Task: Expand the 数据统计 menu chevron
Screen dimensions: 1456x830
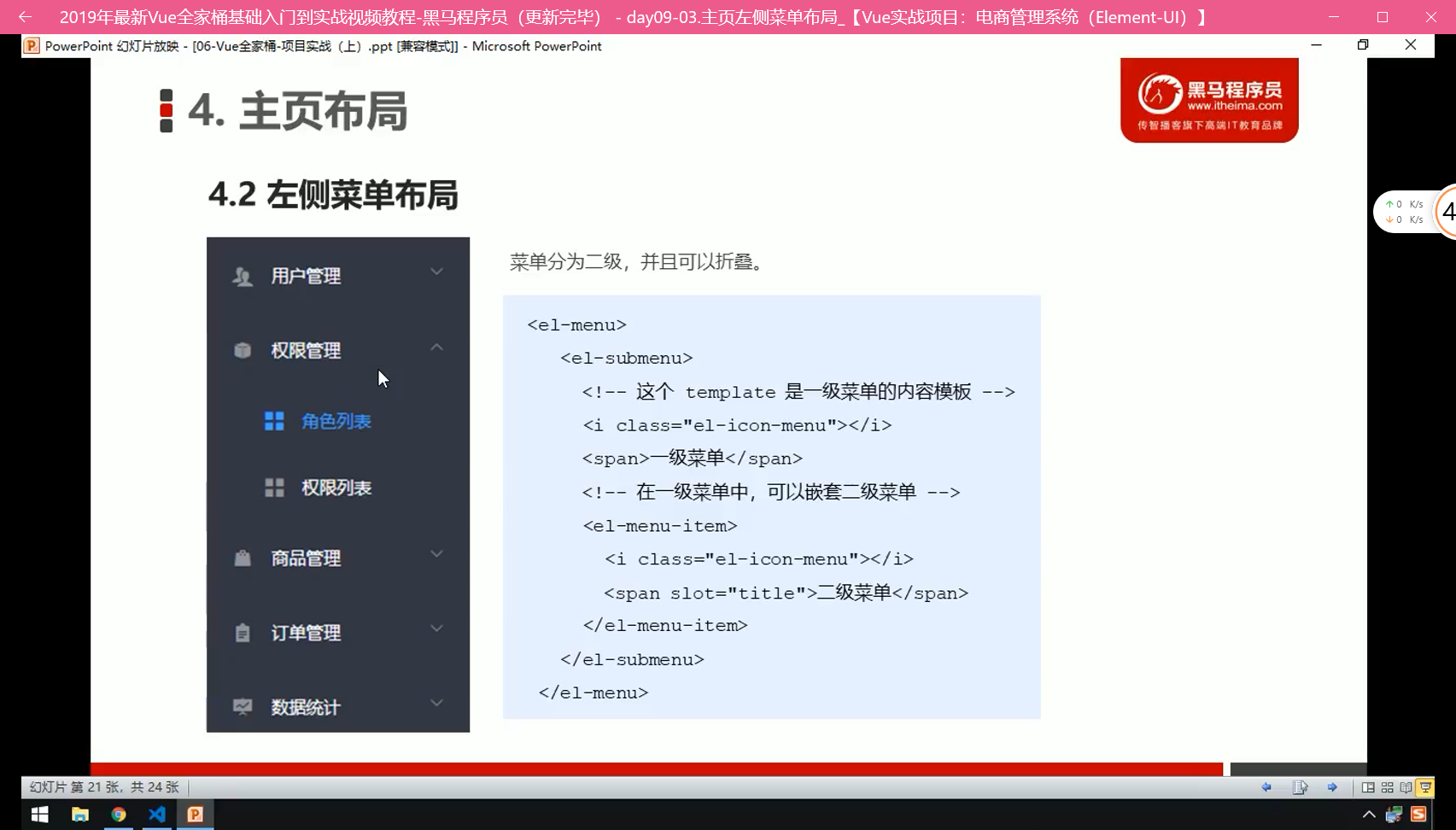Action: pos(436,703)
